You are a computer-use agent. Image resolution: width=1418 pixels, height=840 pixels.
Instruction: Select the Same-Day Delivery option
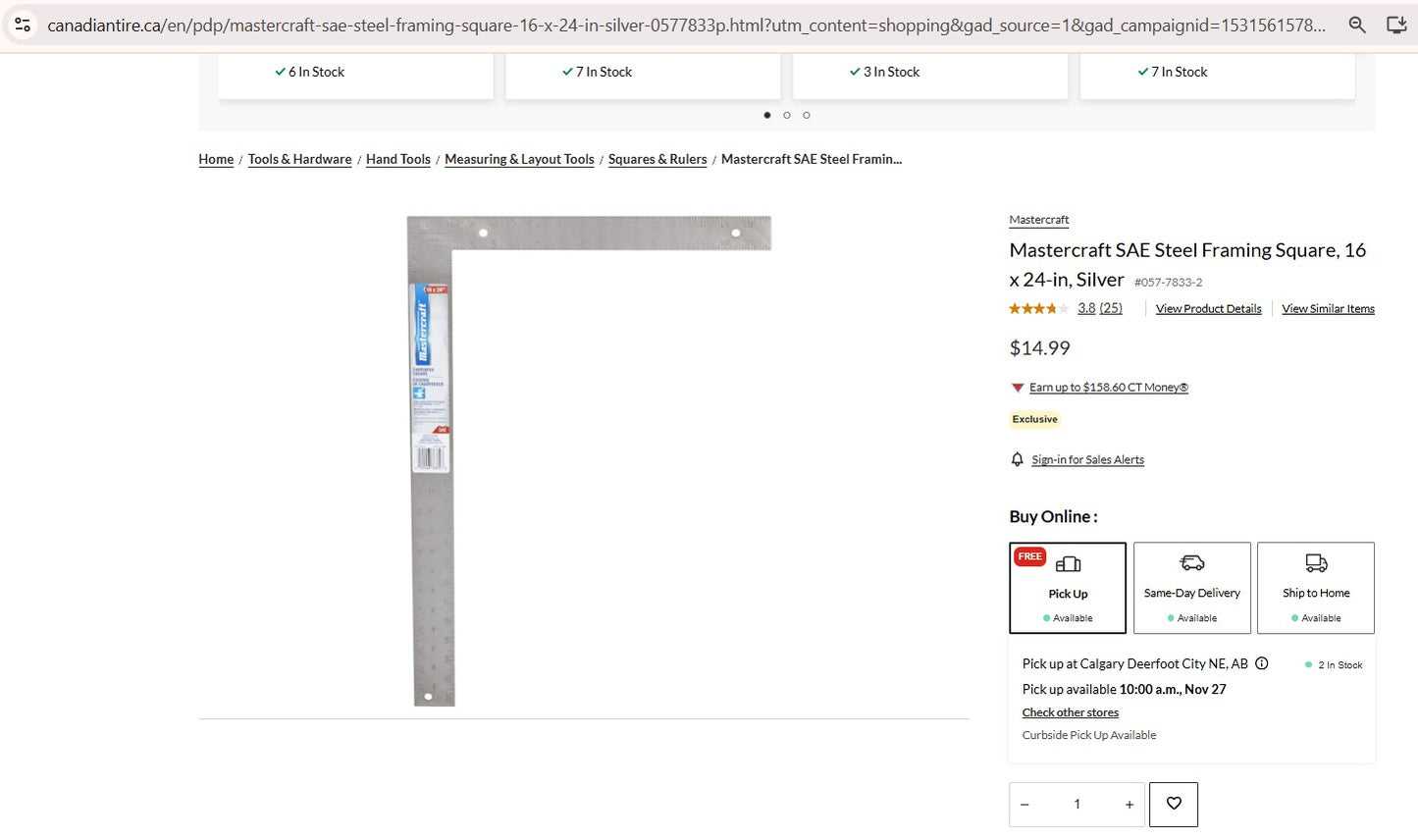pos(1192,588)
